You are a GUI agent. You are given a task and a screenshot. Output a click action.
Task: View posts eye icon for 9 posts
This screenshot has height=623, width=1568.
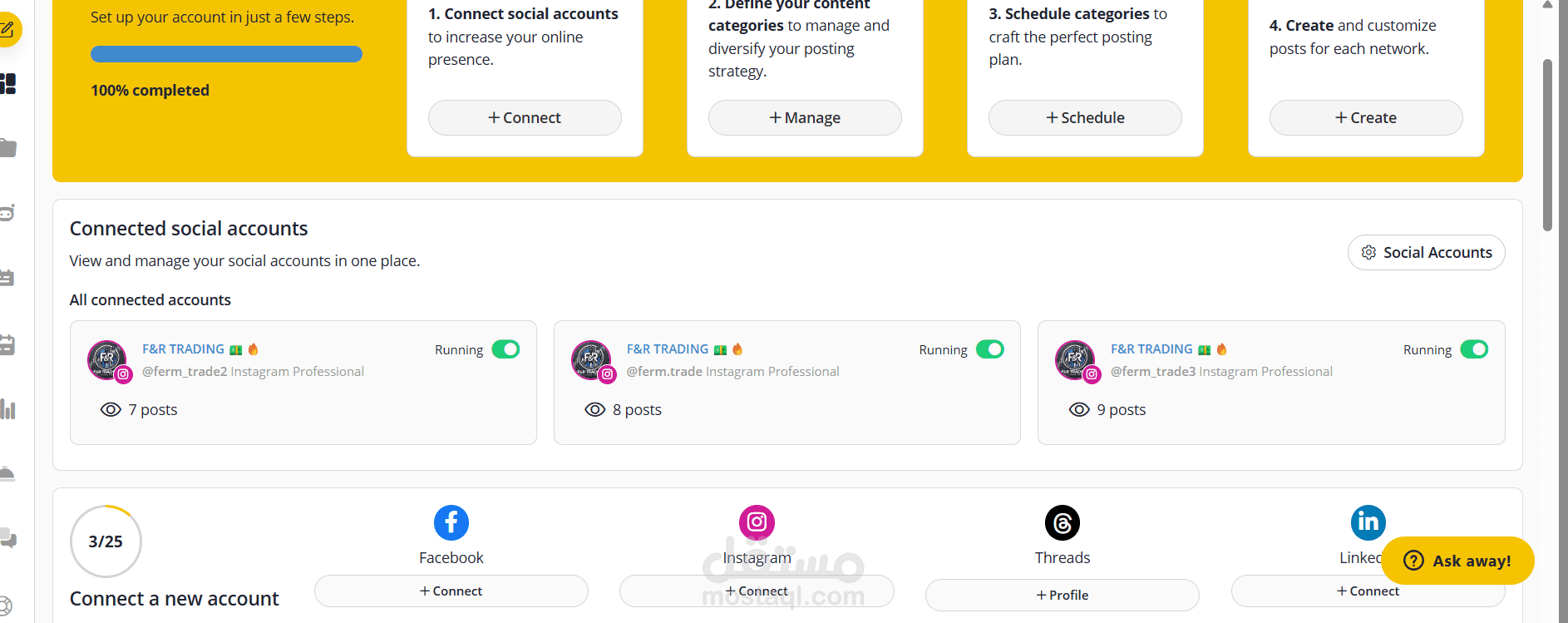pos(1079,409)
